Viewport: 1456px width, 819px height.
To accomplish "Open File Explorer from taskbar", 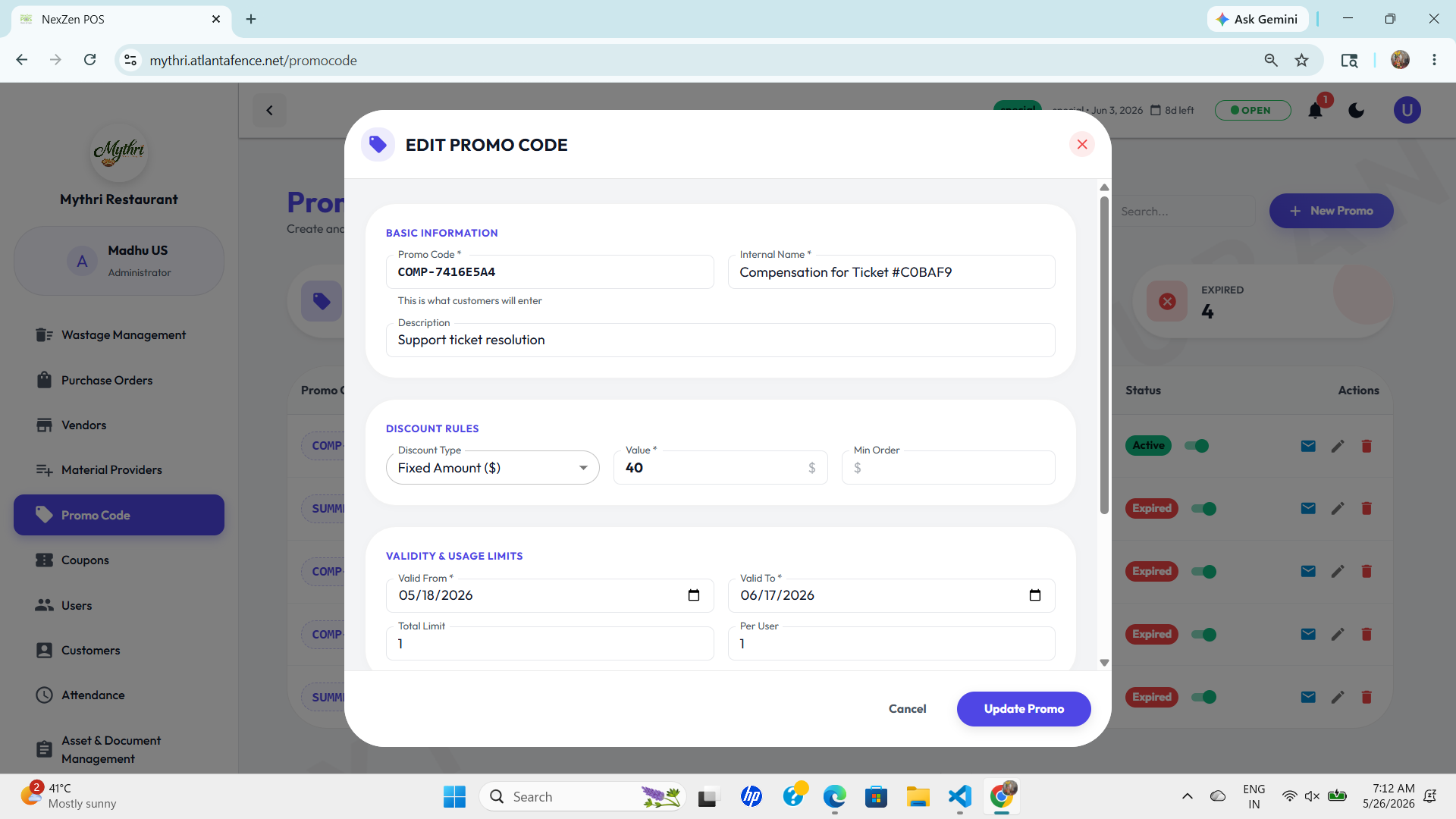I will click(918, 796).
